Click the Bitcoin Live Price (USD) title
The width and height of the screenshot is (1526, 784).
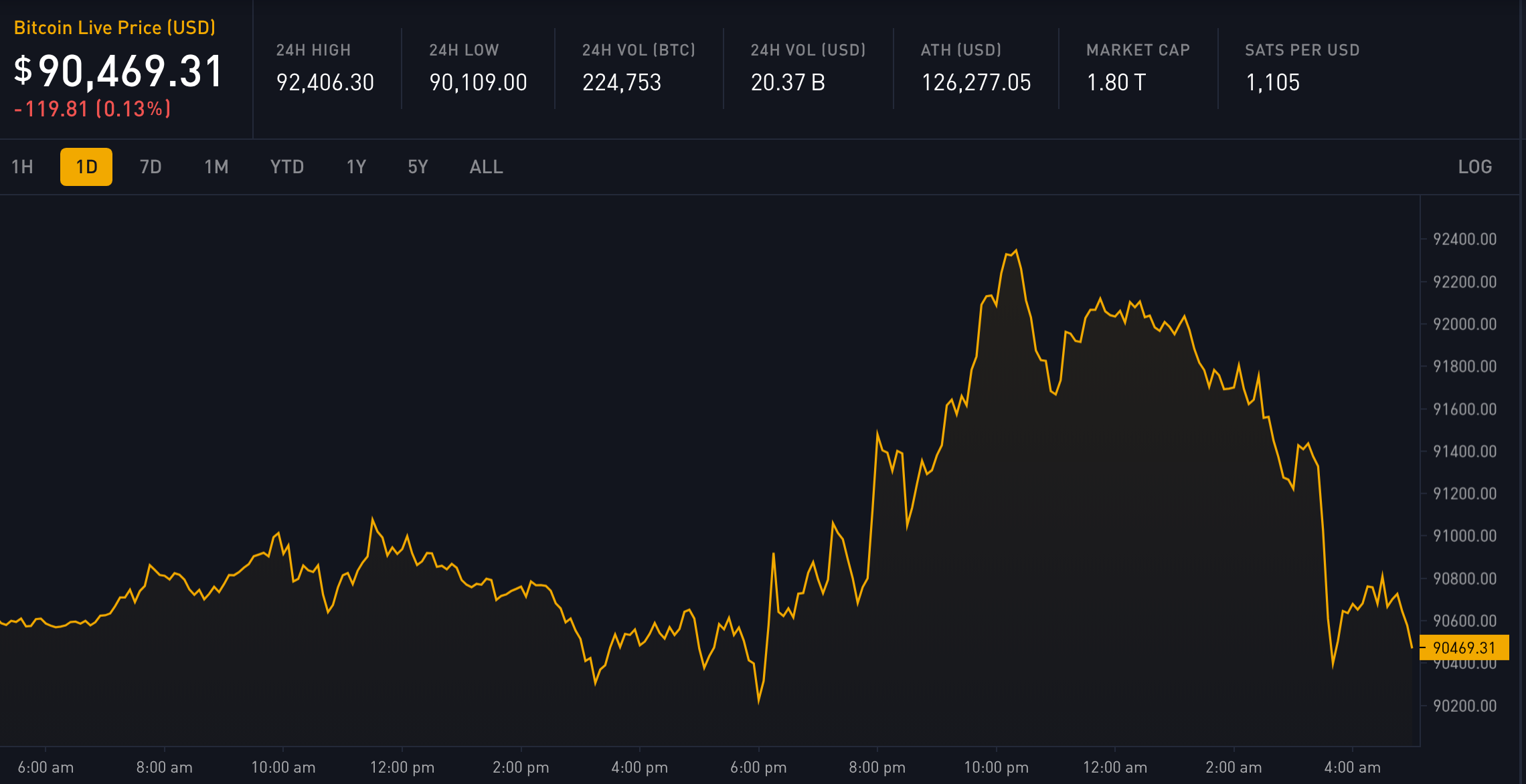click(x=114, y=27)
